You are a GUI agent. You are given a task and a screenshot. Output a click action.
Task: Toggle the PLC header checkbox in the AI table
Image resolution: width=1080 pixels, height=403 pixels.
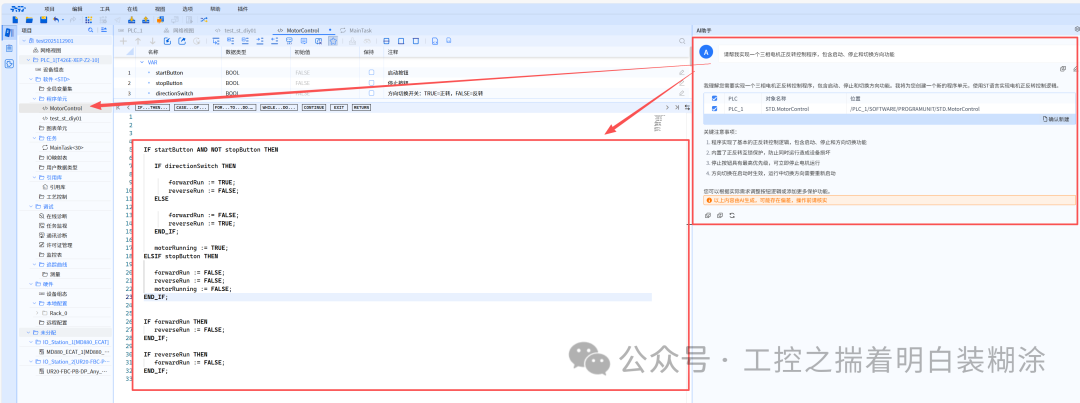tap(714, 99)
